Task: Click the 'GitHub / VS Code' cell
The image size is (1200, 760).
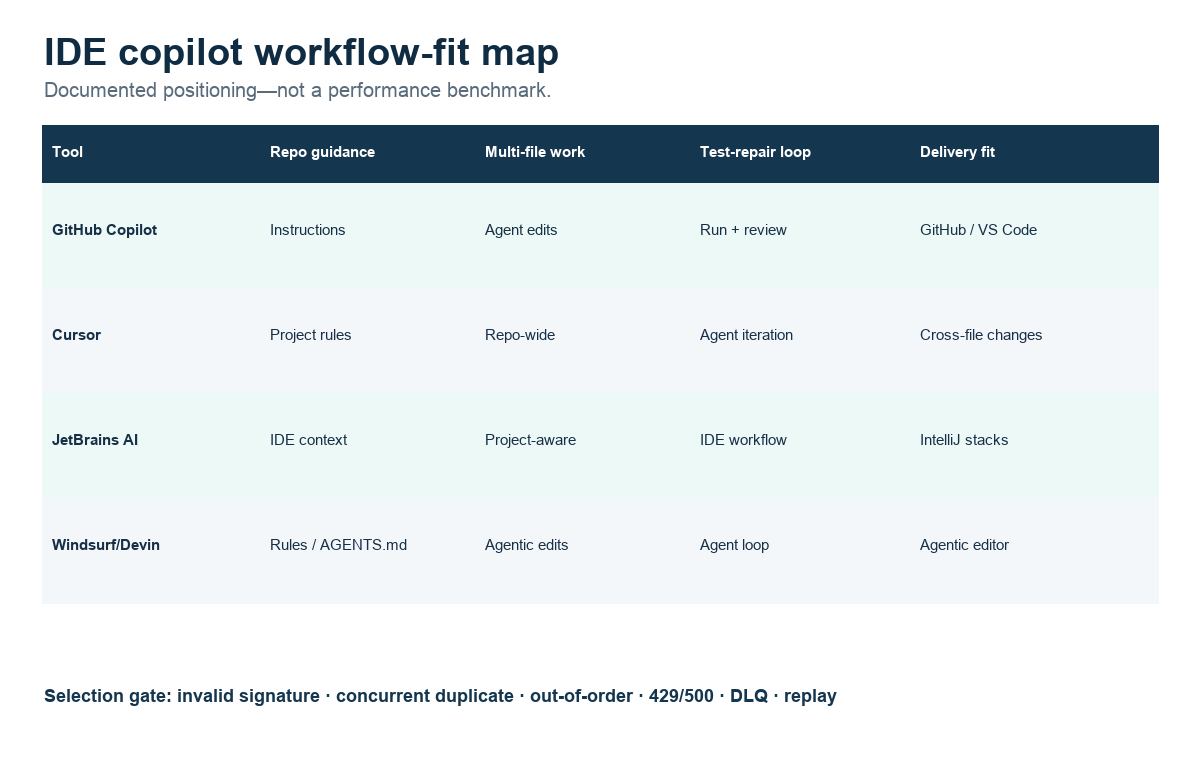Action: point(978,230)
